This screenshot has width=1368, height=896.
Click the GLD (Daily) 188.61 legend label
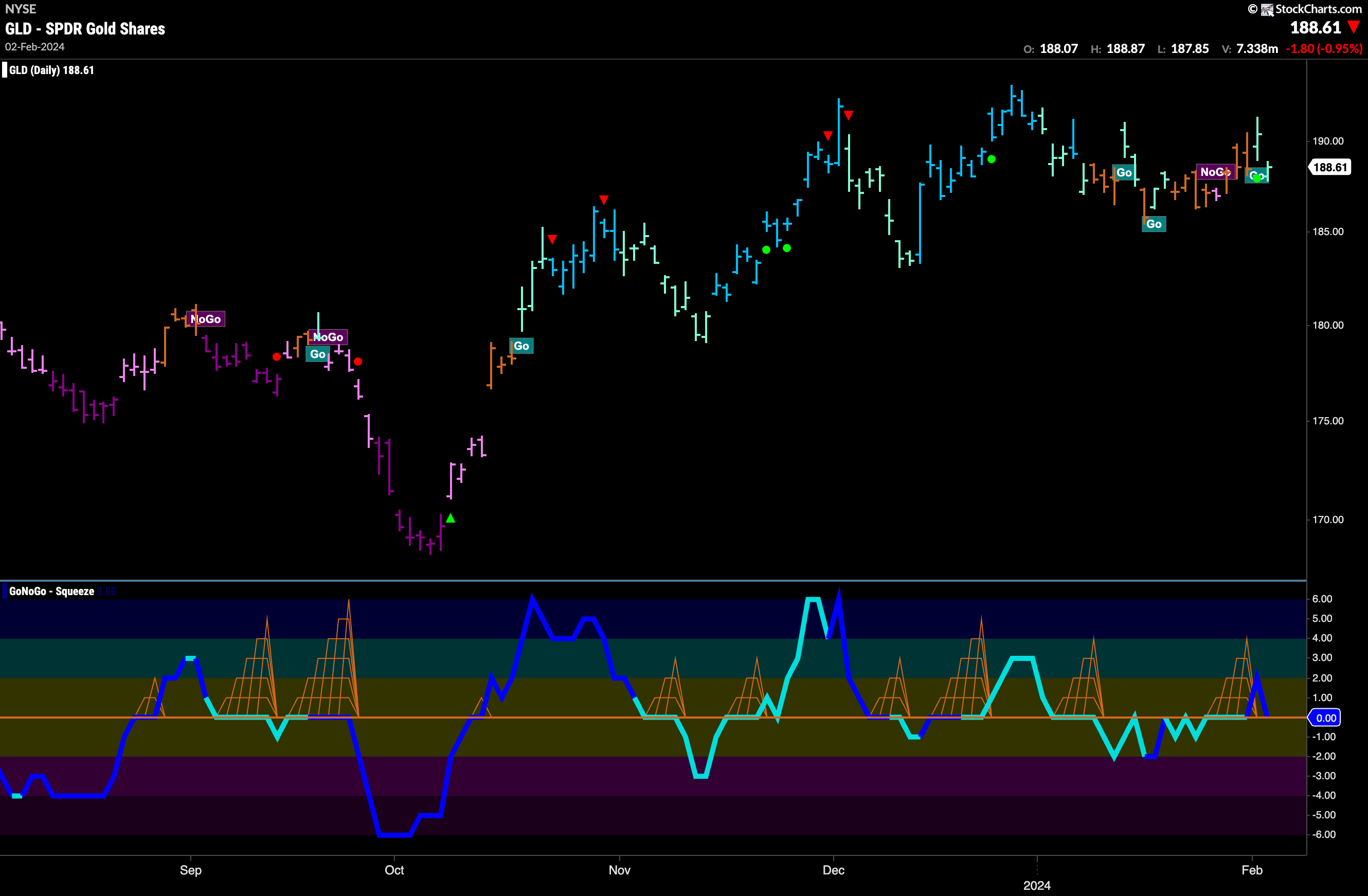tap(51, 70)
